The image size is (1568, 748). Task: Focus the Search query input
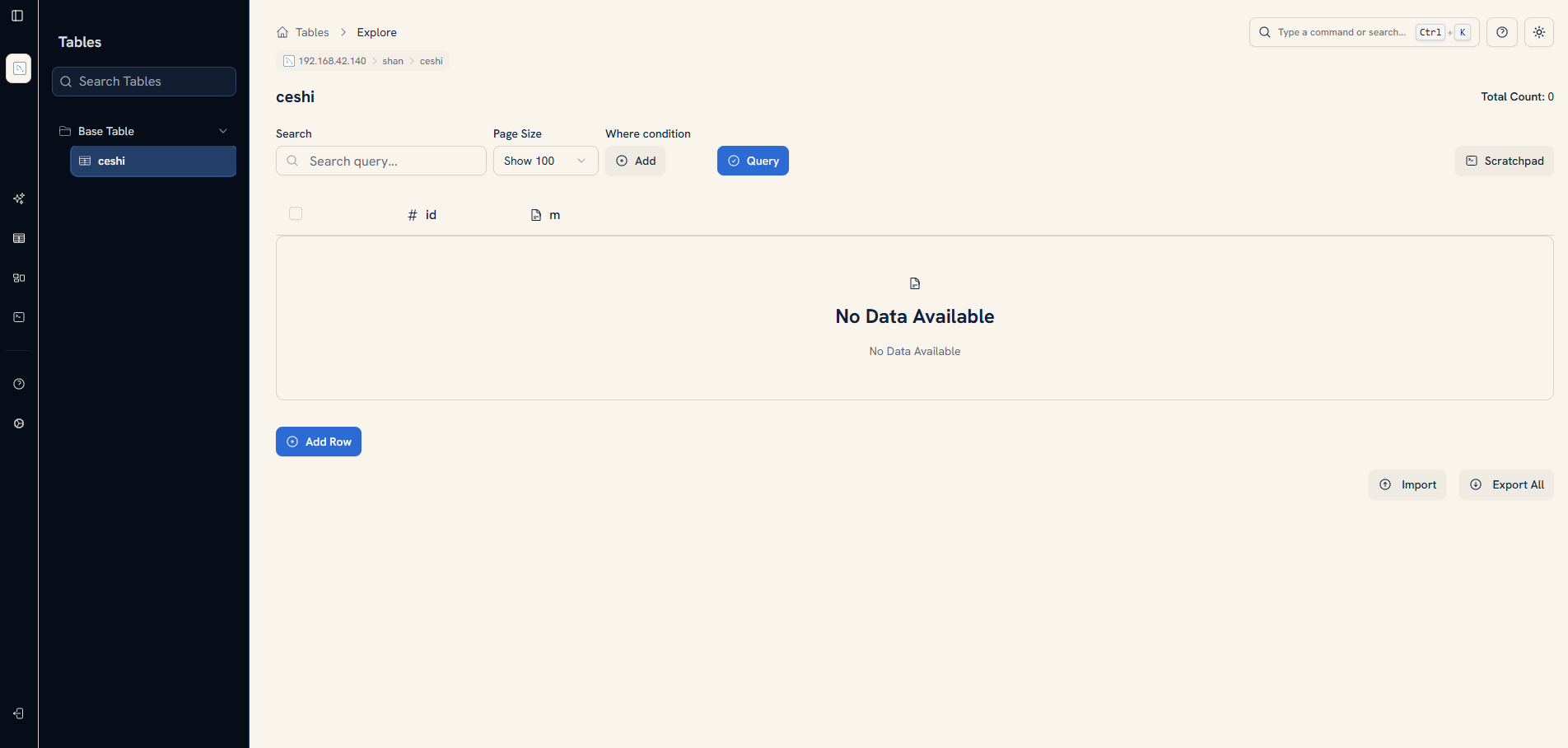tap(381, 161)
